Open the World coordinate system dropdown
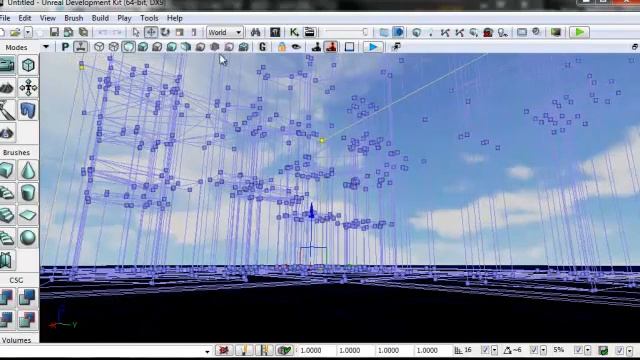 click(225, 32)
